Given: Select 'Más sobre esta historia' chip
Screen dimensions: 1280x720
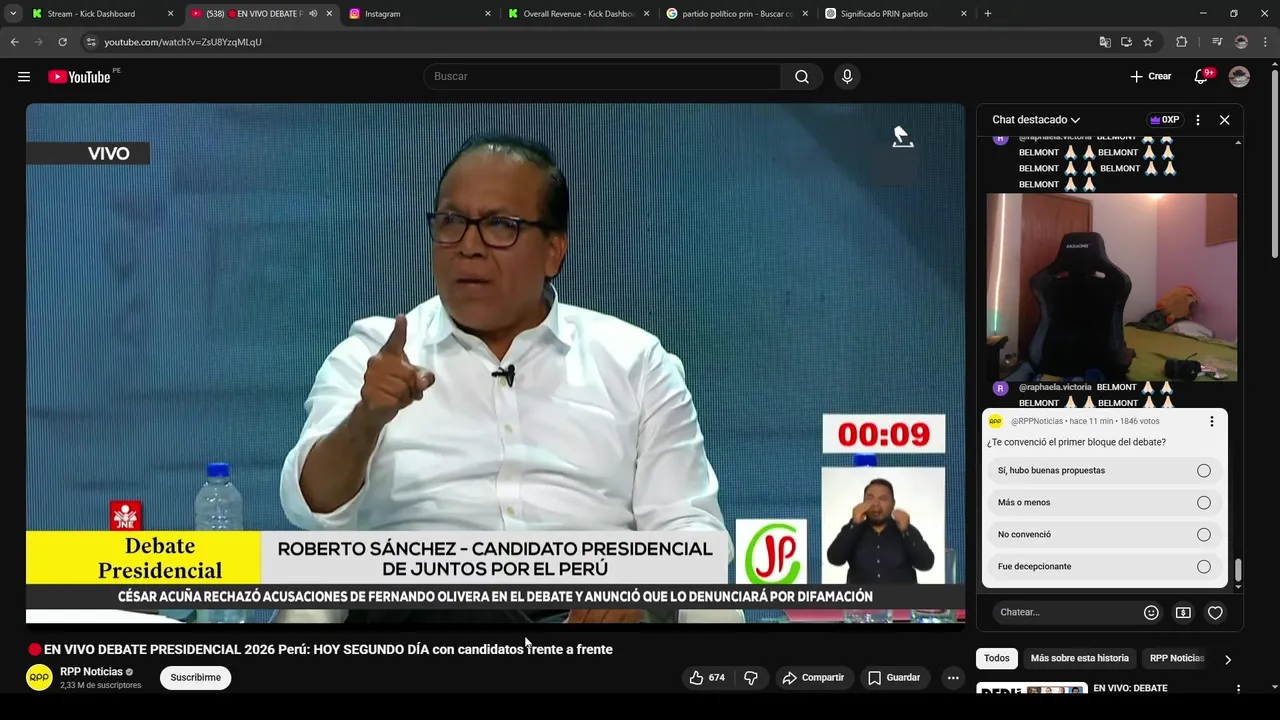Looking at the screenshot, I should (x=1079, y=659).
